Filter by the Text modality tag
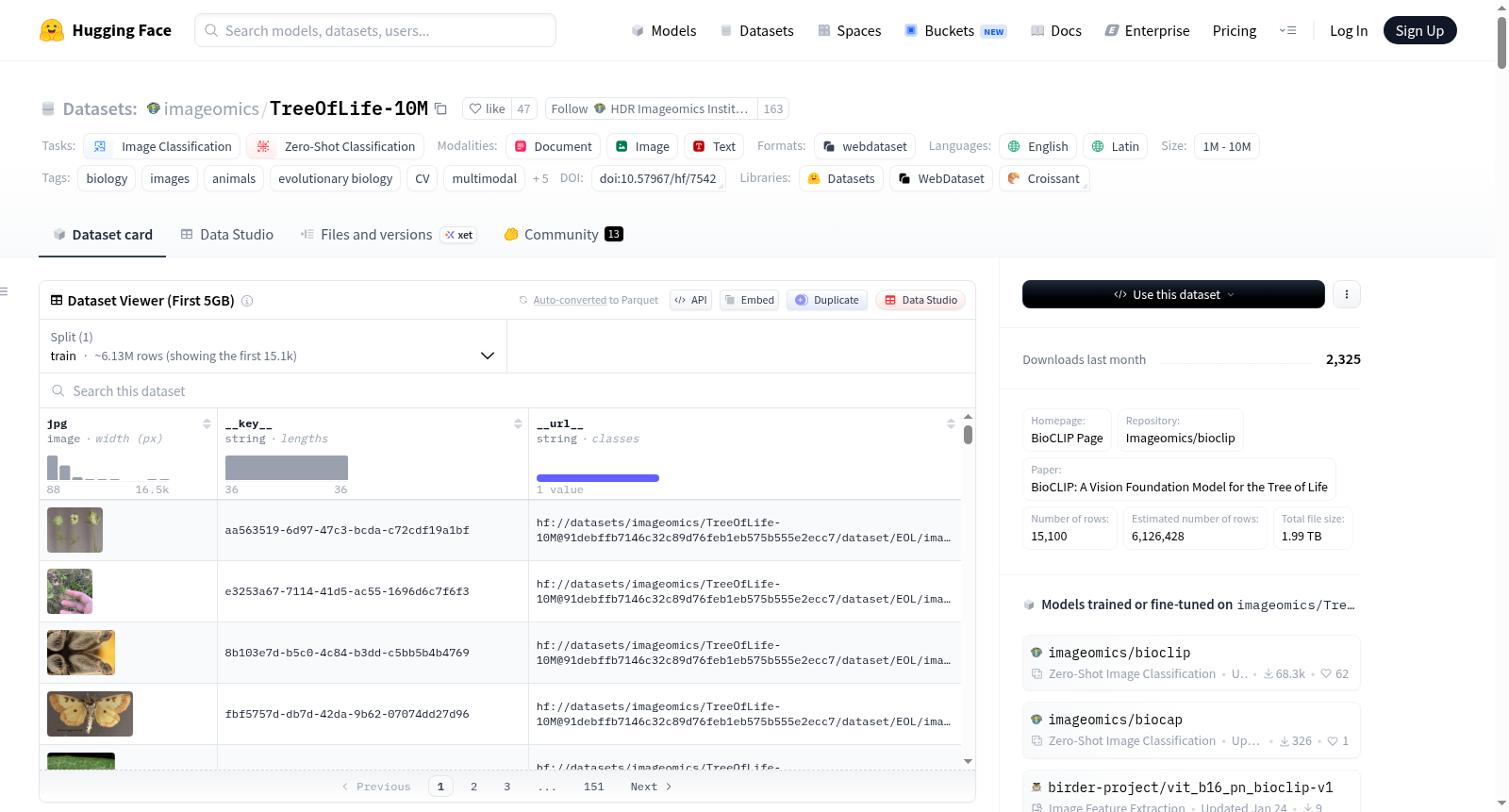Image resolution: width=1509 pixels, height=812 pixels. (x=714, y=146)
